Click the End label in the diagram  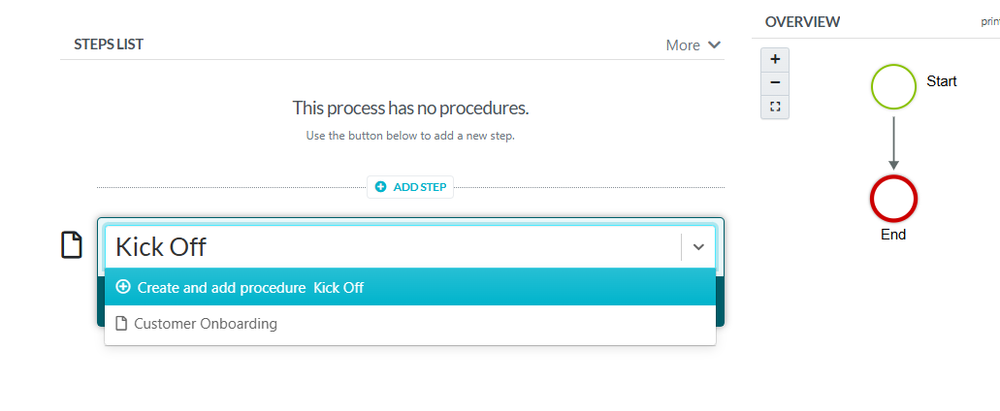[893, 235]
